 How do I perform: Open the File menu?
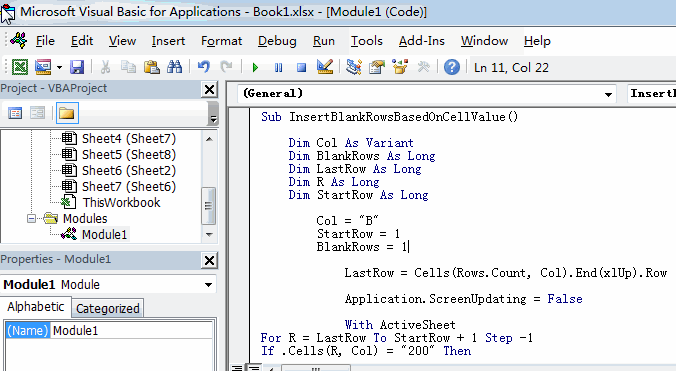click(45, 41)
